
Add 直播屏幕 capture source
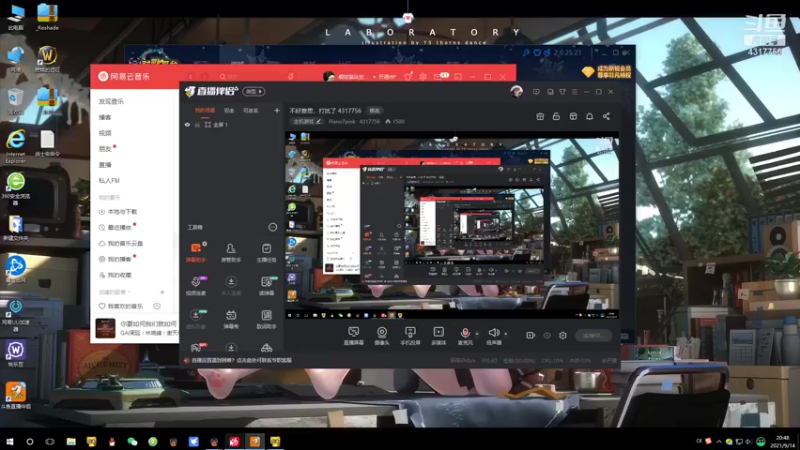click(x=354, y=336)
